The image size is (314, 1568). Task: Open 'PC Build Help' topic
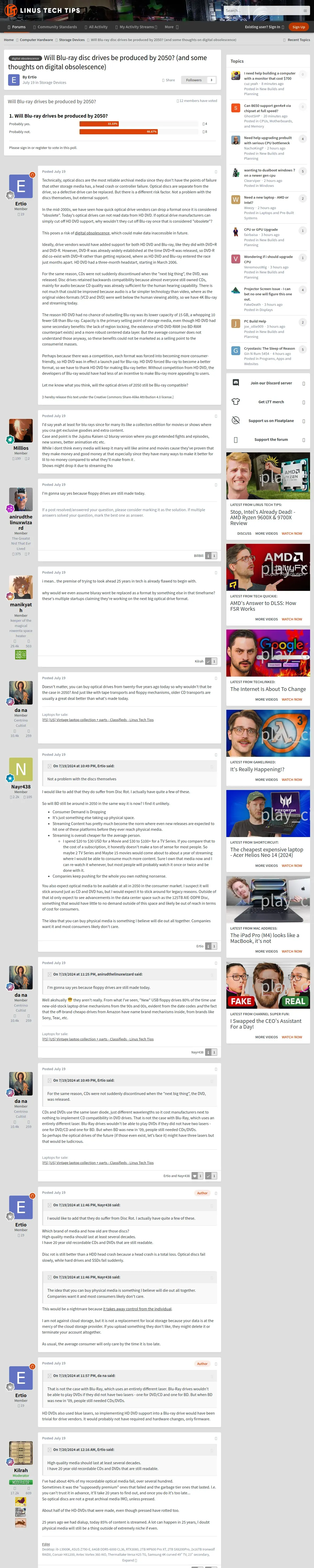pyautogui.click(x=255, y=321)
